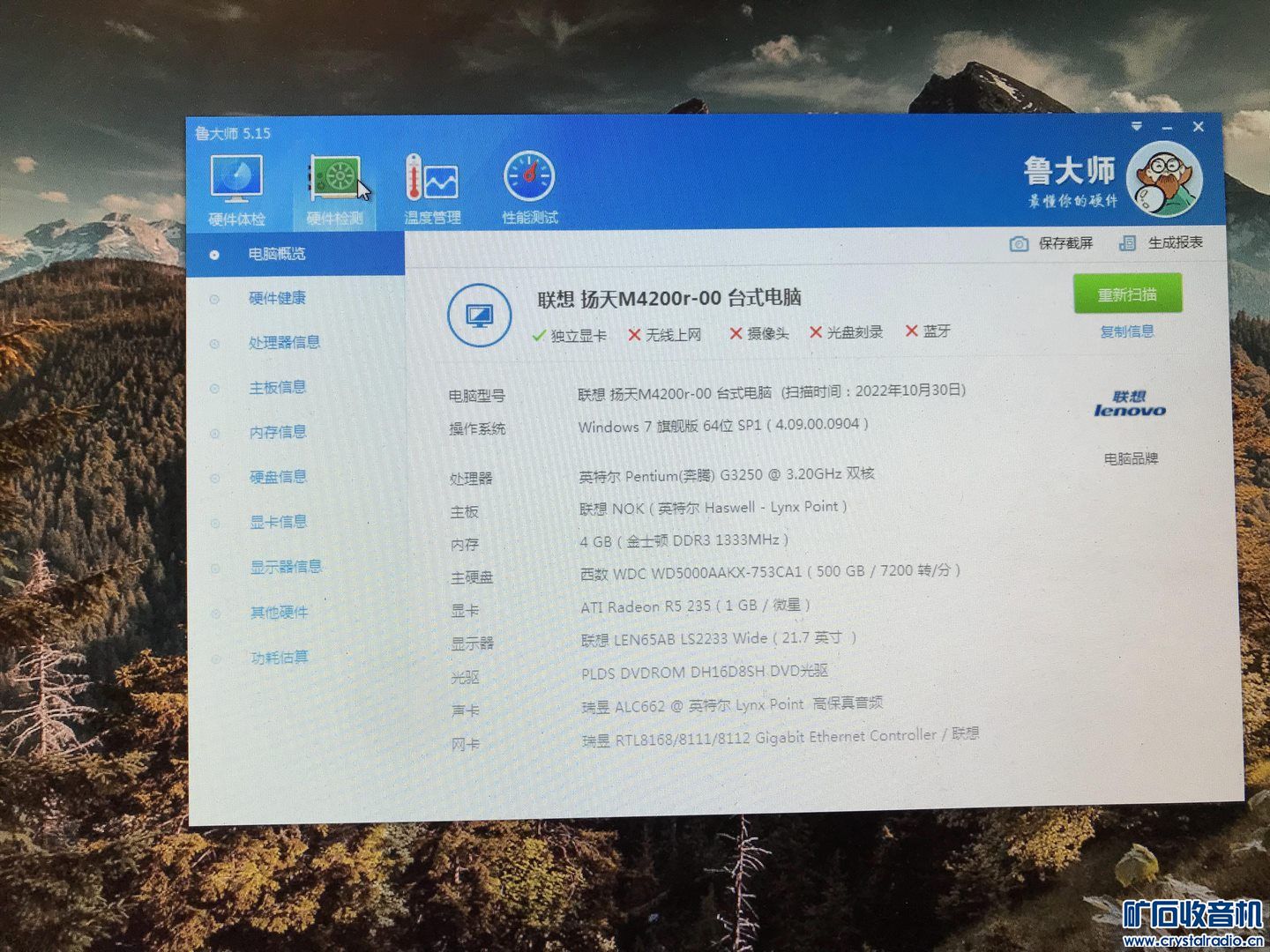Click the 电脑型号 row value with scan date
Screen dimensions: 1270x952
pos(772,391)
